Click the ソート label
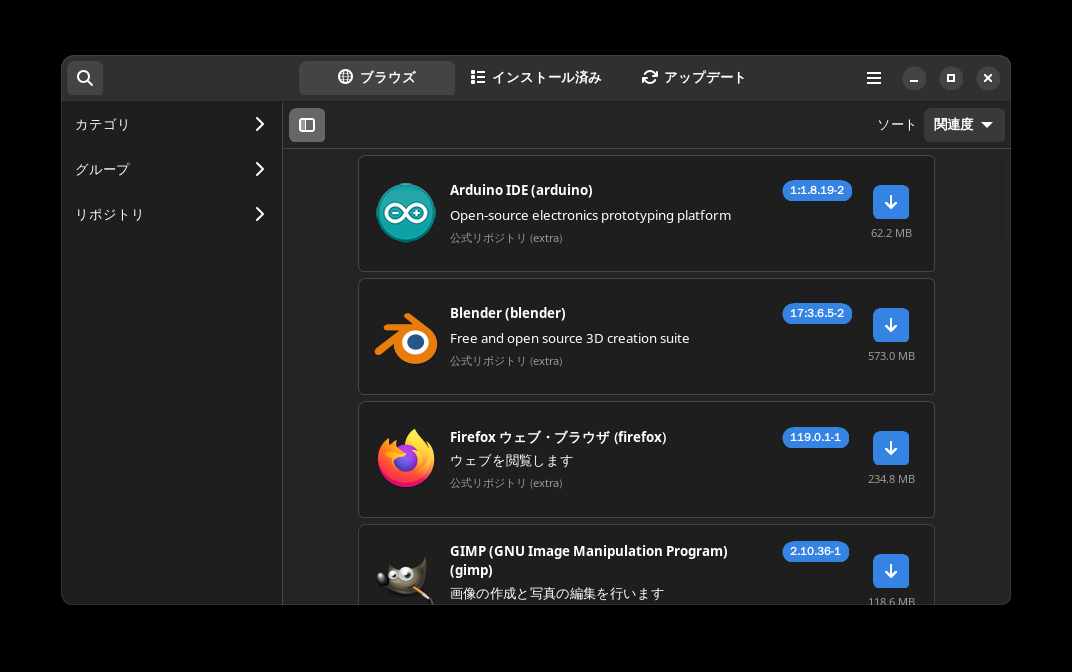Image resolution: width=1072 pixels, height=672 pixels. point(896,125)
